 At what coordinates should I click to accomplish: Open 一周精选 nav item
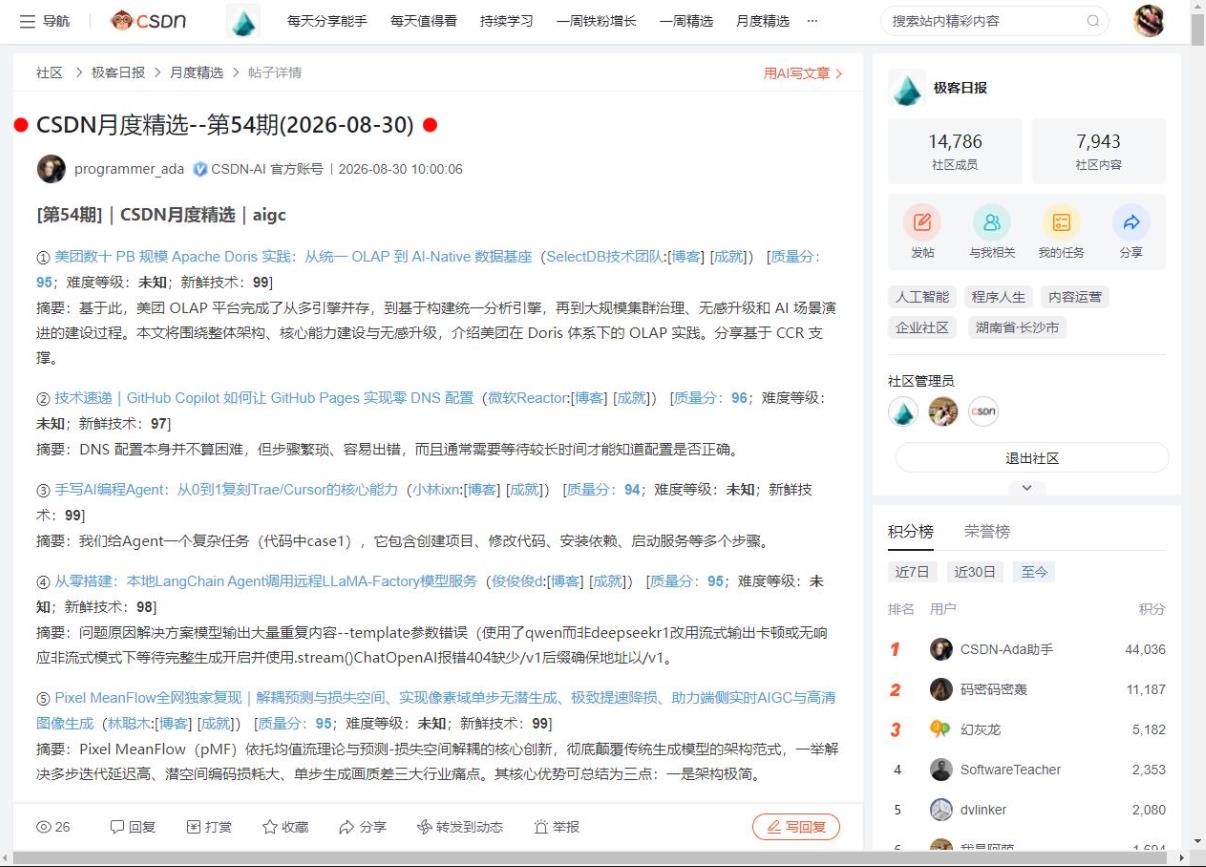click(x=686, y=21)
